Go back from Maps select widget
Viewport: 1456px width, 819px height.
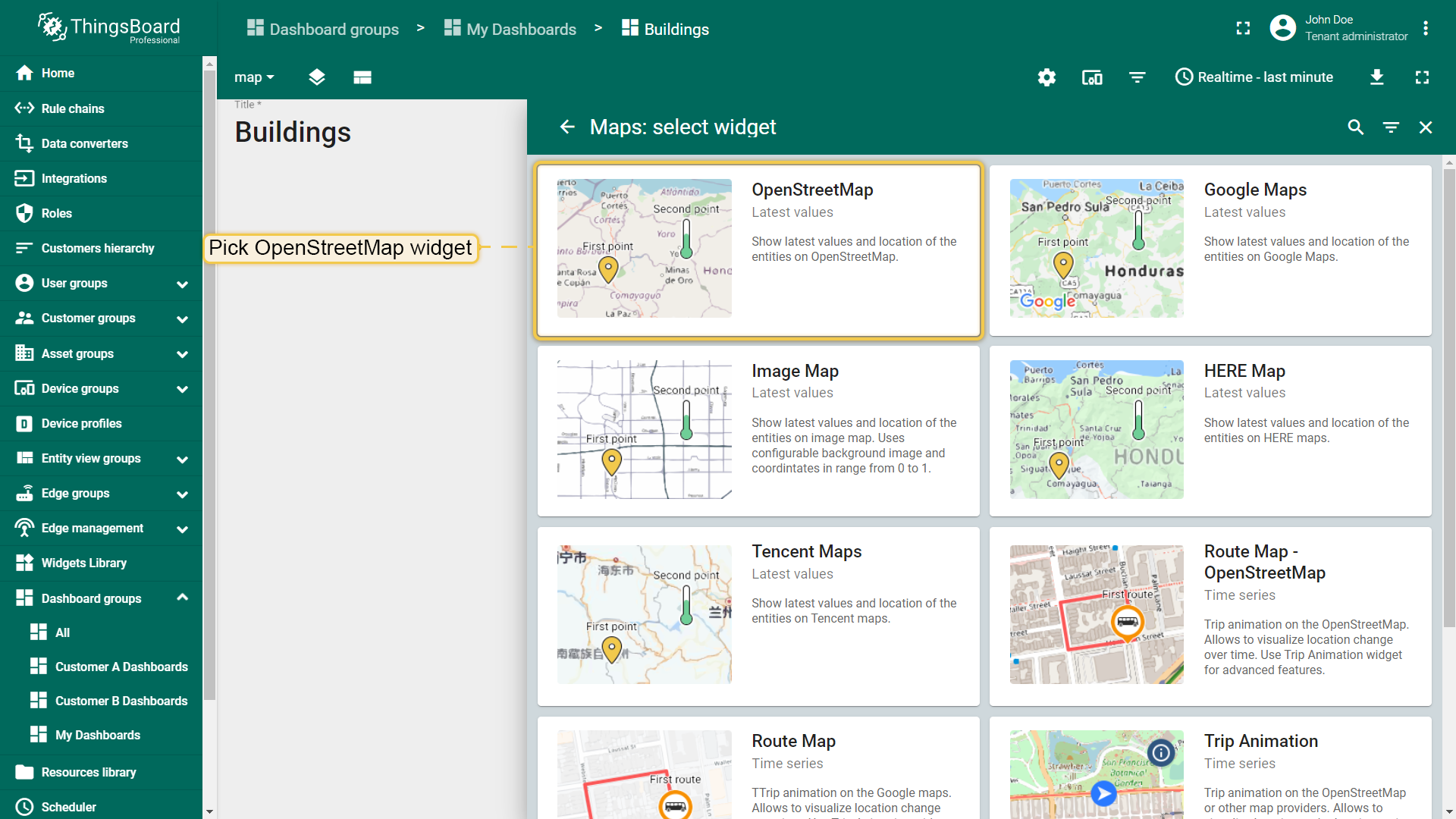(567, 127)
